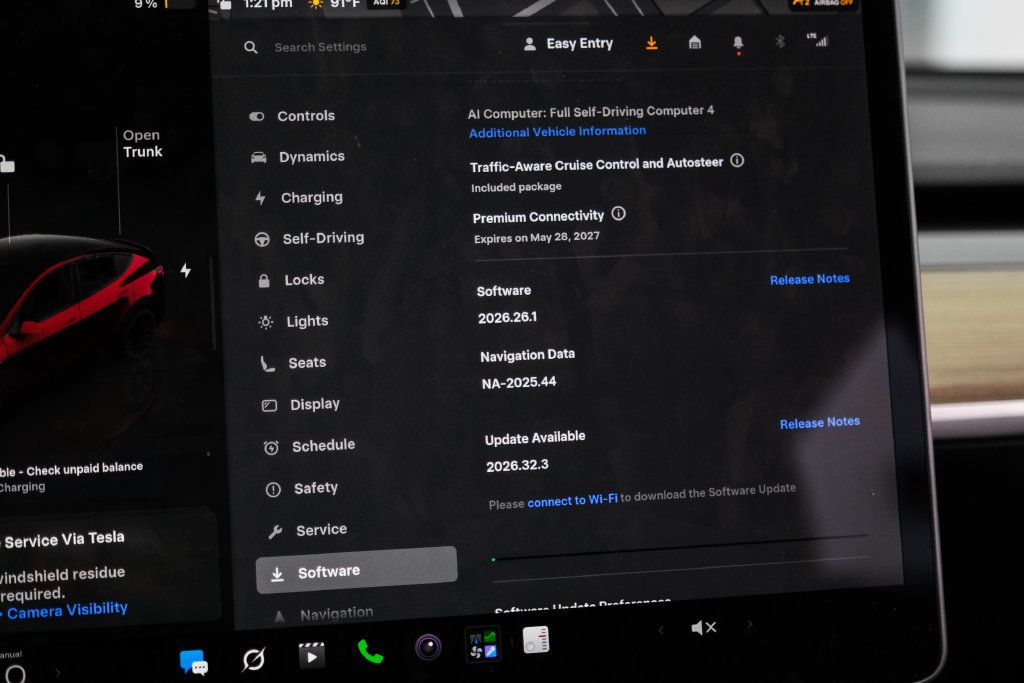Viewport: 1024px width, 683px height.
Task: Tap the garage HomeLink icon
Action: pyautogui.click(x=695, y=43)
